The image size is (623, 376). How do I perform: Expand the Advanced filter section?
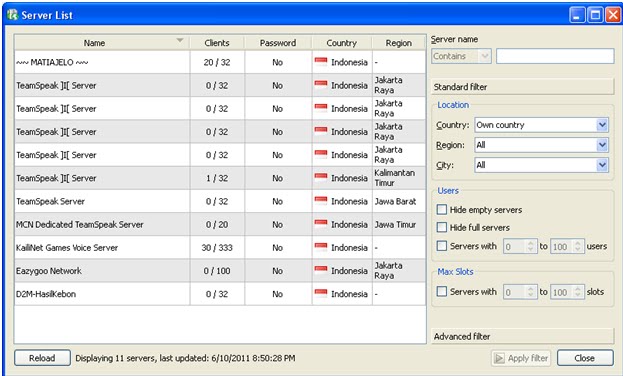[x=522, y=336]
